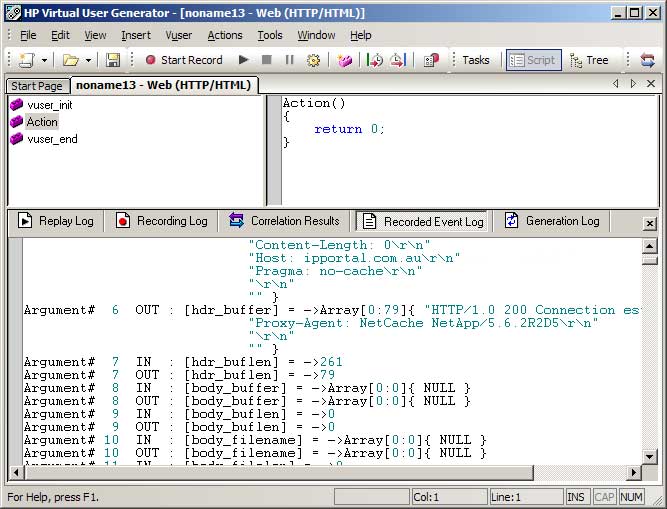Click the 'Host: ipportal.com.au' log line
The height and width of the screenshot is (509, 667).
click(354, 258)
